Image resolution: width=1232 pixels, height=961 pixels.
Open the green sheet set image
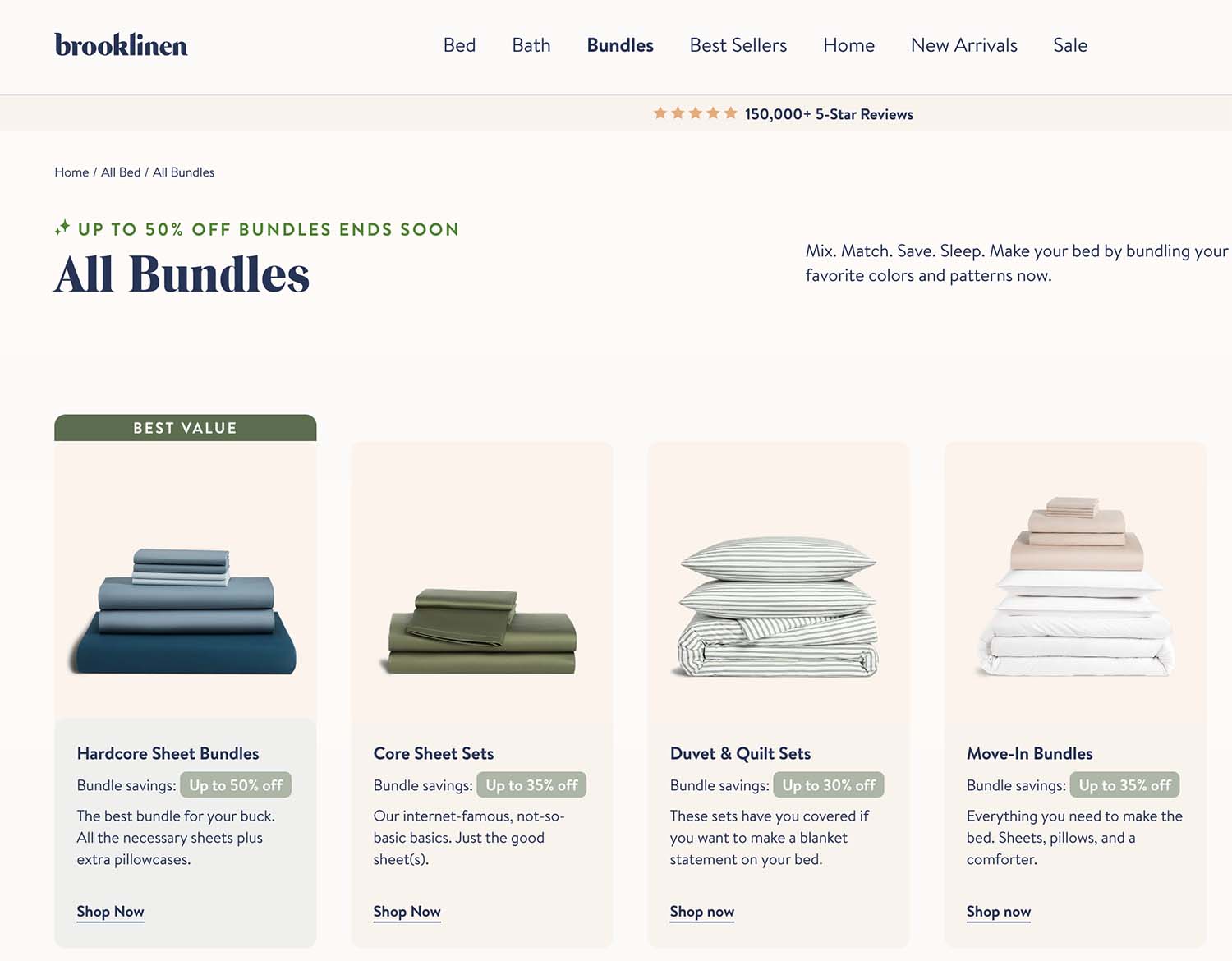(x=482, y=631)
